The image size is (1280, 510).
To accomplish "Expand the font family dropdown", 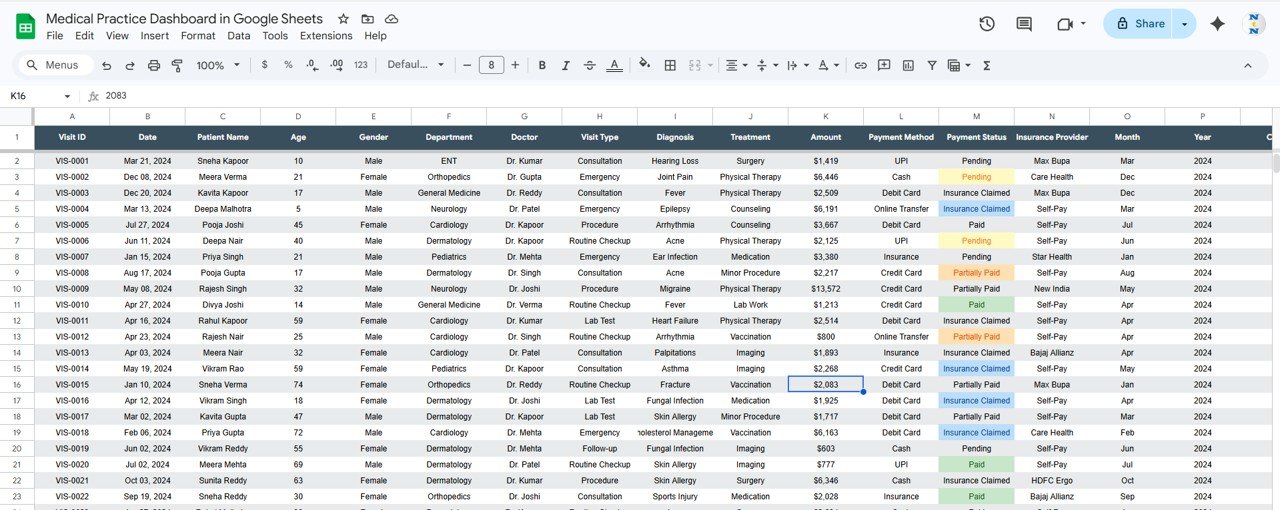I will 415,65.
